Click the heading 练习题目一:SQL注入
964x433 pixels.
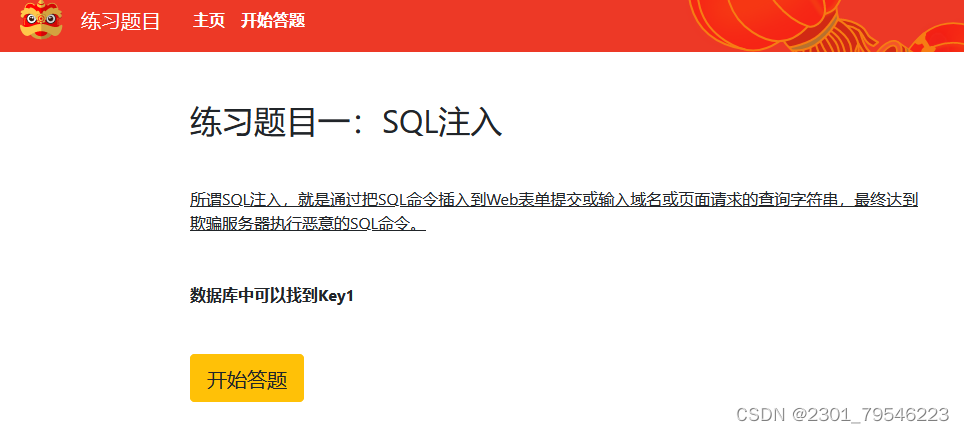click(346, 122)
